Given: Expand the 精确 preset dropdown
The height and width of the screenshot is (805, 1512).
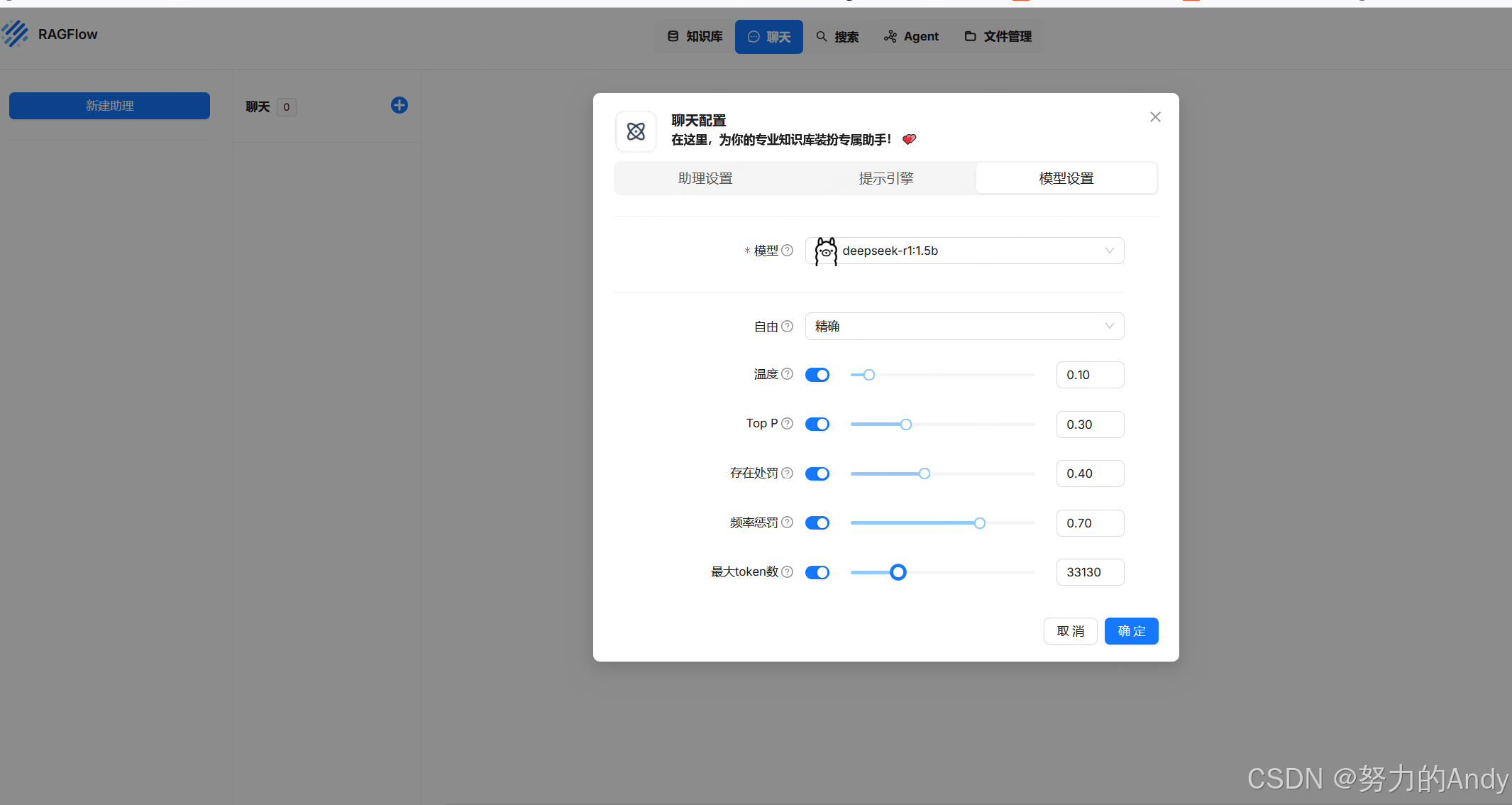Looking at the screenshot, I should 964,327.
